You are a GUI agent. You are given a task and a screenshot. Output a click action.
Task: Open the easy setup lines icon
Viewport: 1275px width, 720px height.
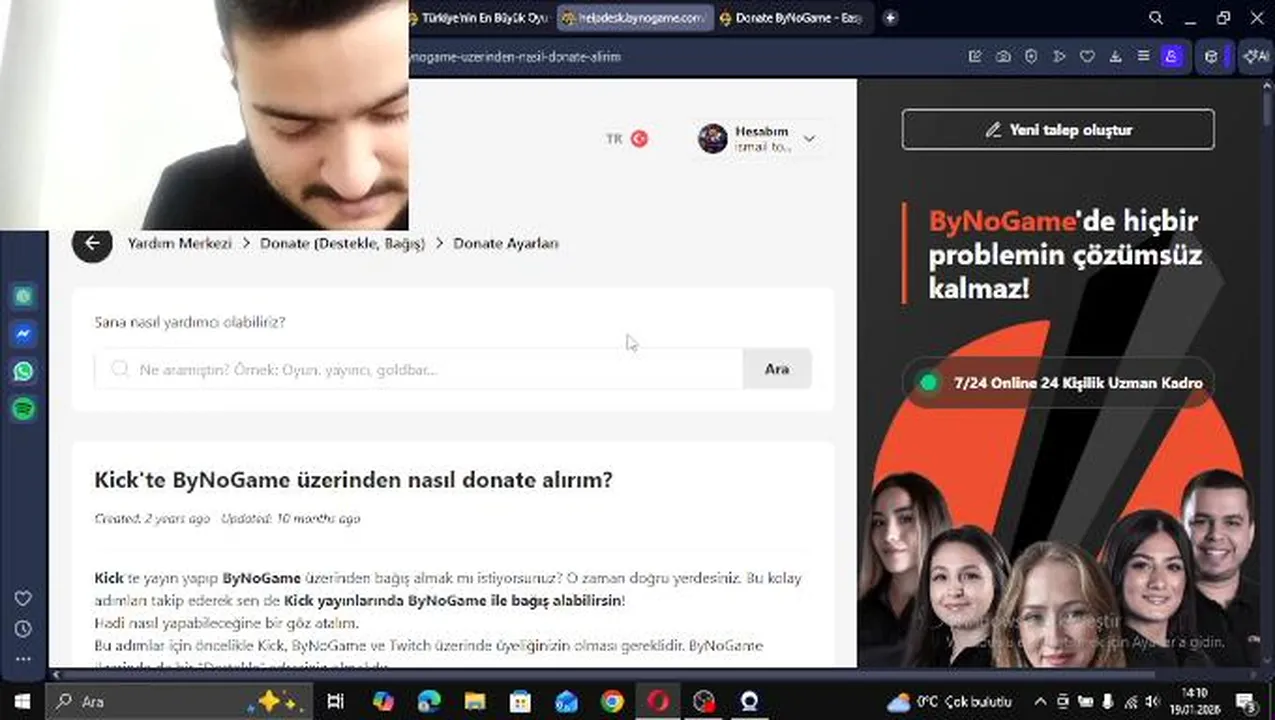click(x=1143, y=57)
